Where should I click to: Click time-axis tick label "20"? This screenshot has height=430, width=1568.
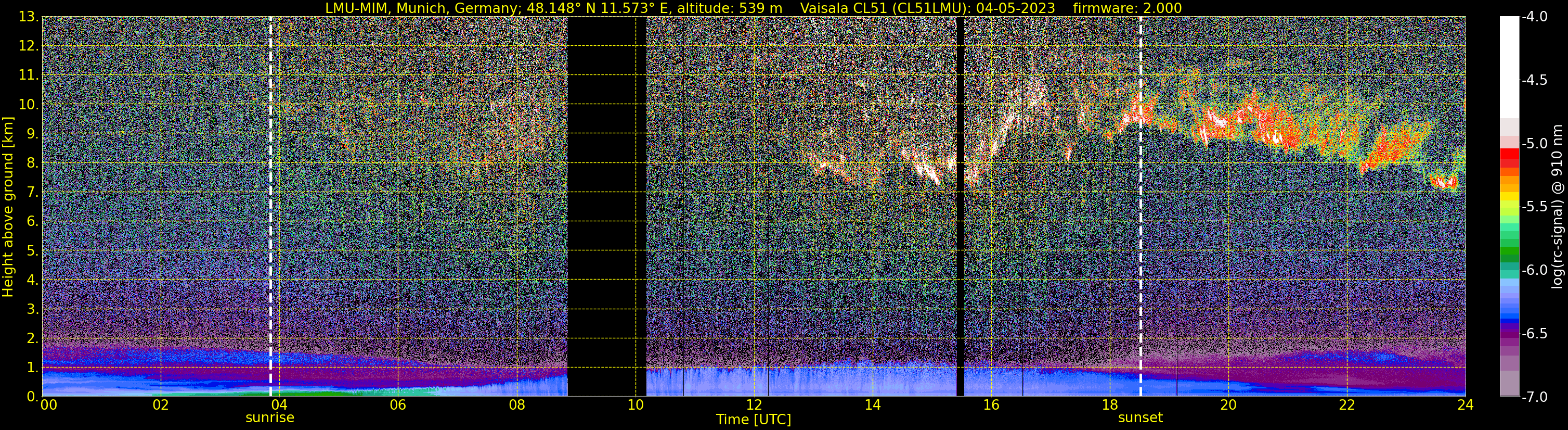point(1228,405)
